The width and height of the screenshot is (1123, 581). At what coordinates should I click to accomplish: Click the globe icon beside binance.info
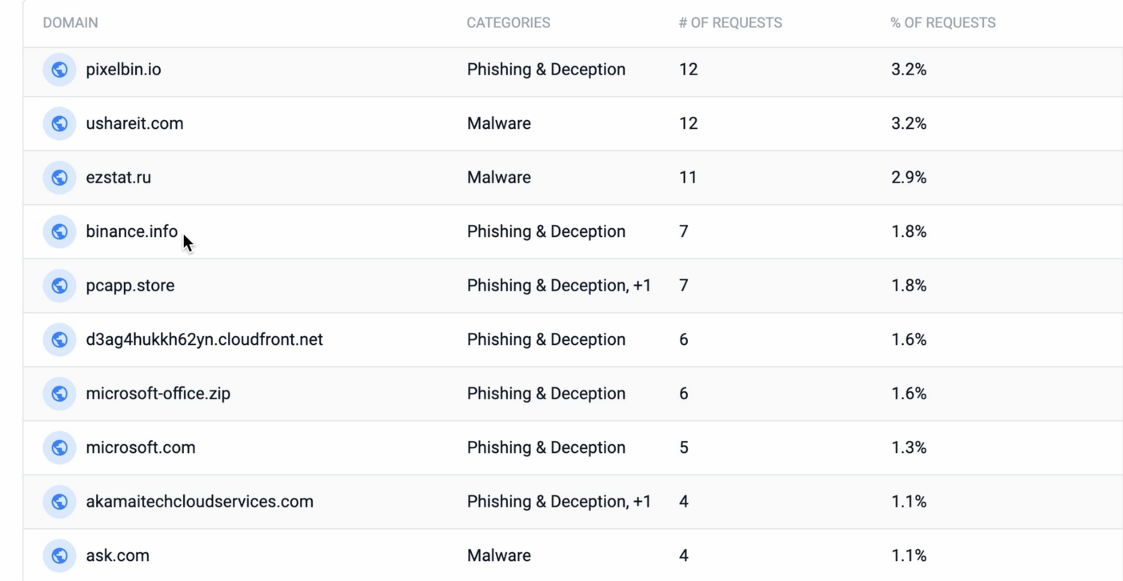click(x=59, y=231)
